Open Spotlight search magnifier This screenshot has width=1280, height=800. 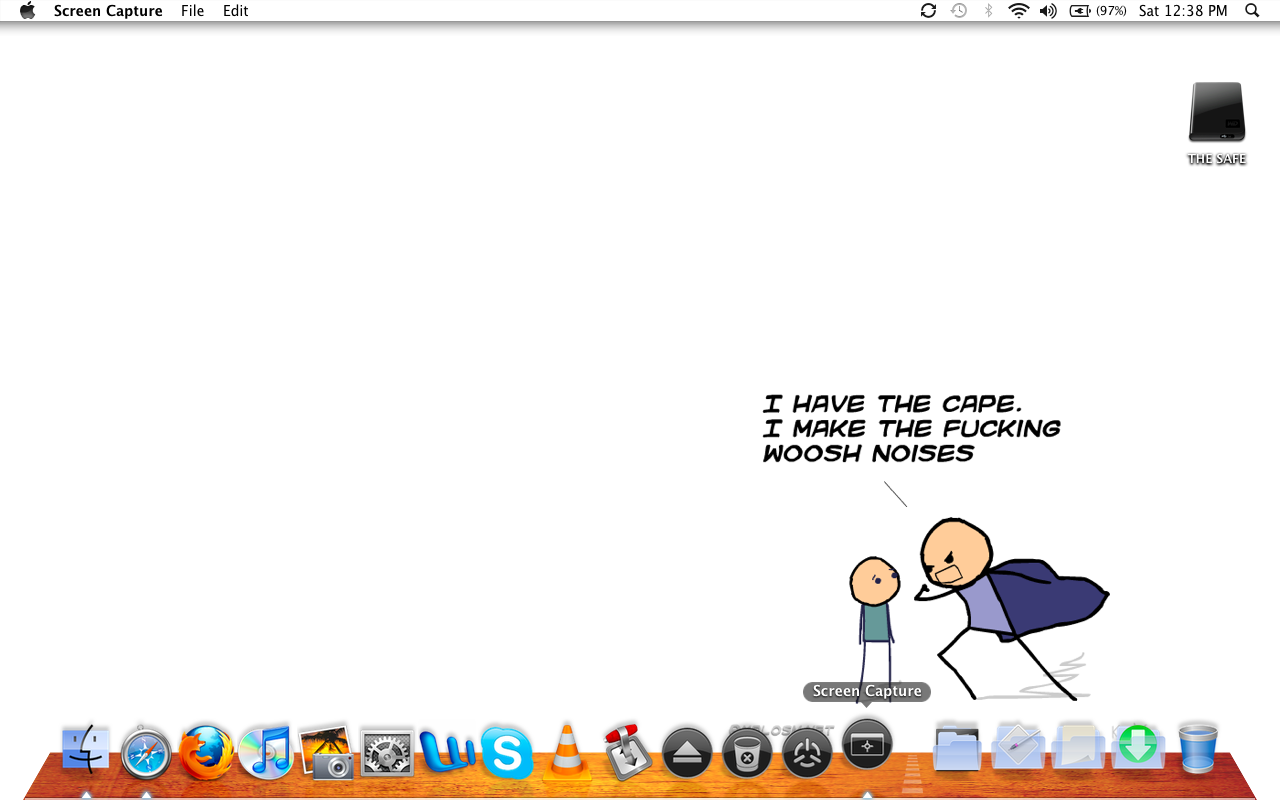pos(1252,11)
